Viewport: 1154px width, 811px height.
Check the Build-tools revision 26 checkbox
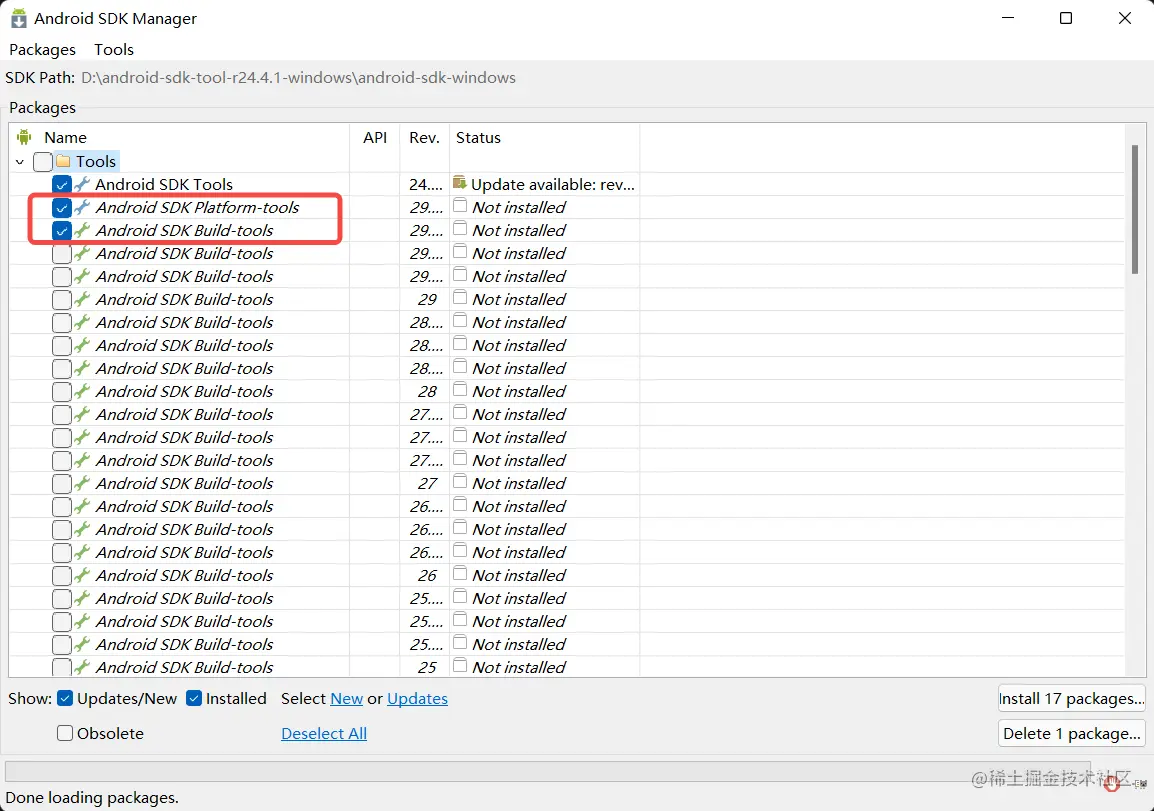(62, 576)
